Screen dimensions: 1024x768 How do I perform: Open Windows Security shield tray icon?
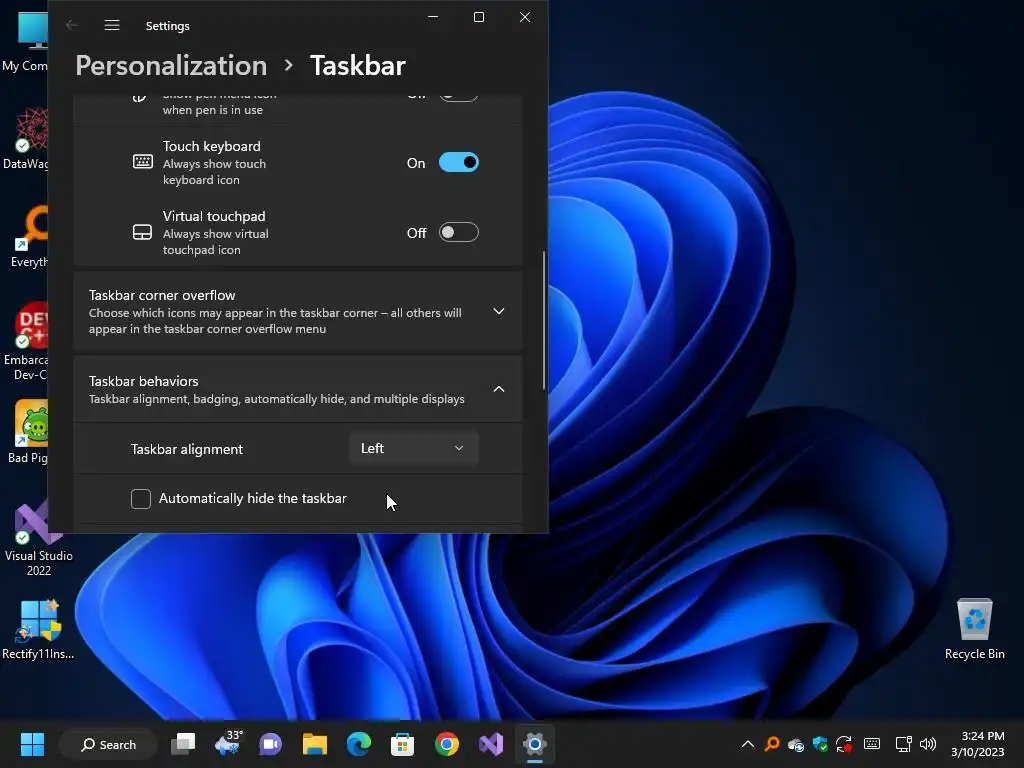820,744
